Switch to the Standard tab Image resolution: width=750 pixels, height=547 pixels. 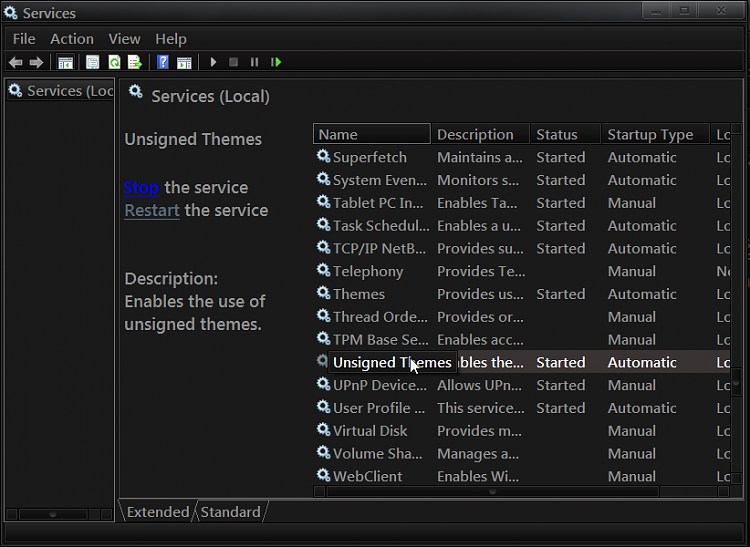[x=231, y=512]
